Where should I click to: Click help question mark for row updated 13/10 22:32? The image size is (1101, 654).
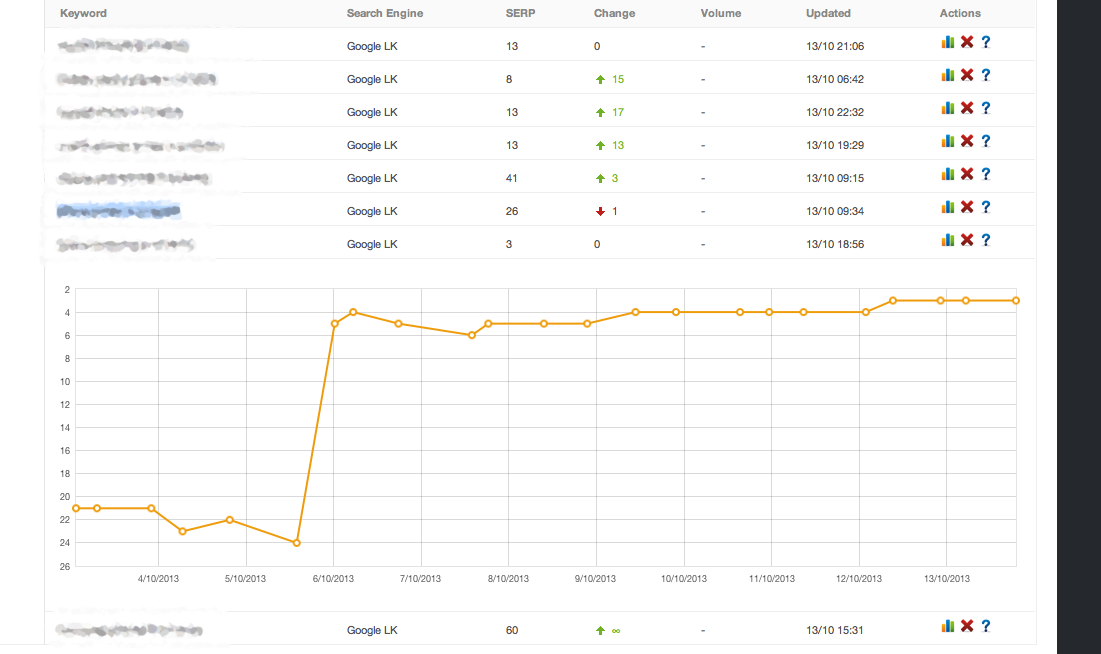tap(986, 108)
